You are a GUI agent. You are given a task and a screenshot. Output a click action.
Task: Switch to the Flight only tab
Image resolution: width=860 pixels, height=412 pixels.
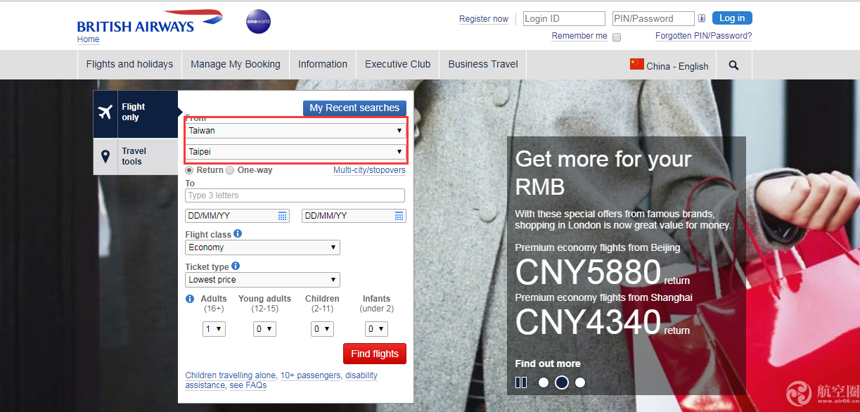(136, 114)
